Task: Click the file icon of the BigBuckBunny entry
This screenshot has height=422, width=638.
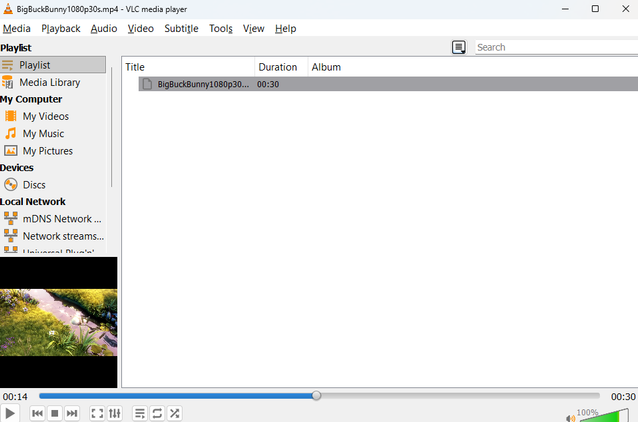Action: pyautogui.click(x=147, y=84)
